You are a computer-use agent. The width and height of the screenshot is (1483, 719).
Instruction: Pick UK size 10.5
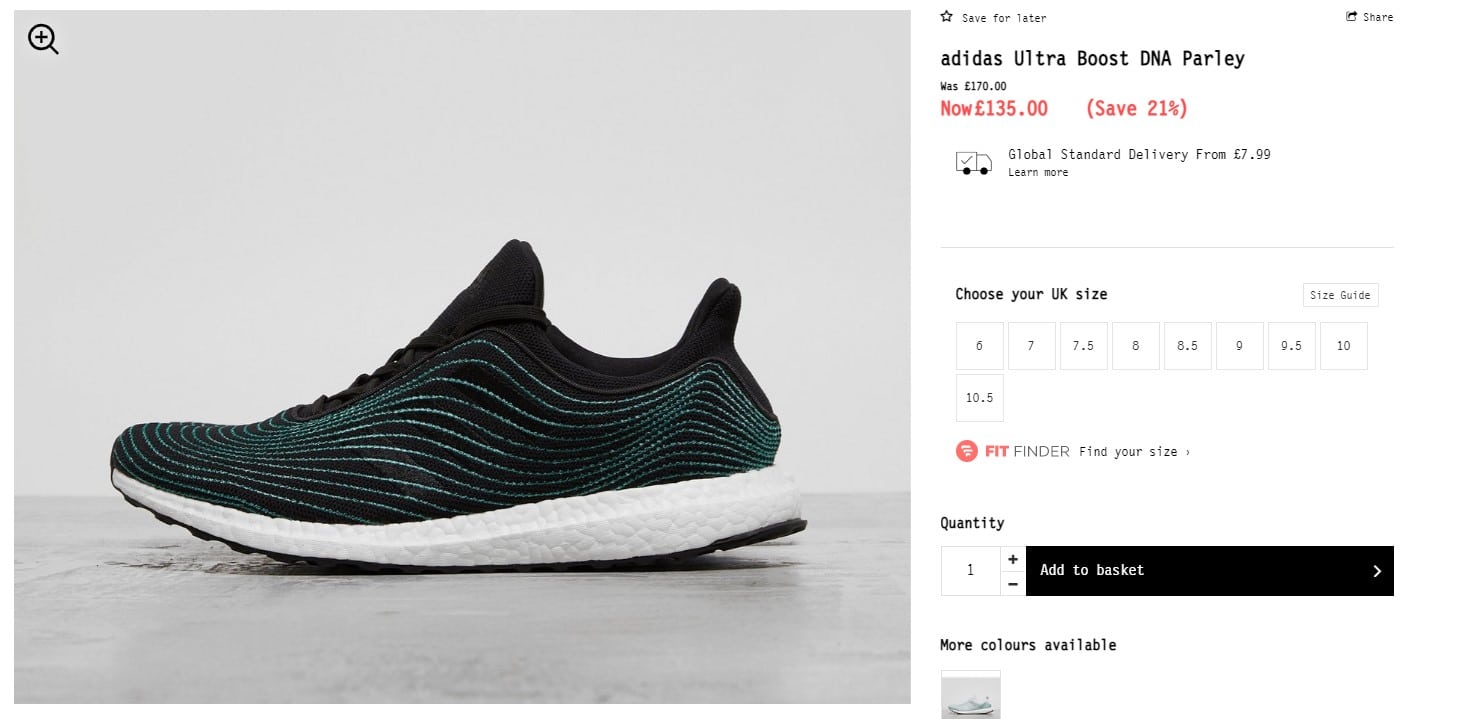[x=979, y=398]
